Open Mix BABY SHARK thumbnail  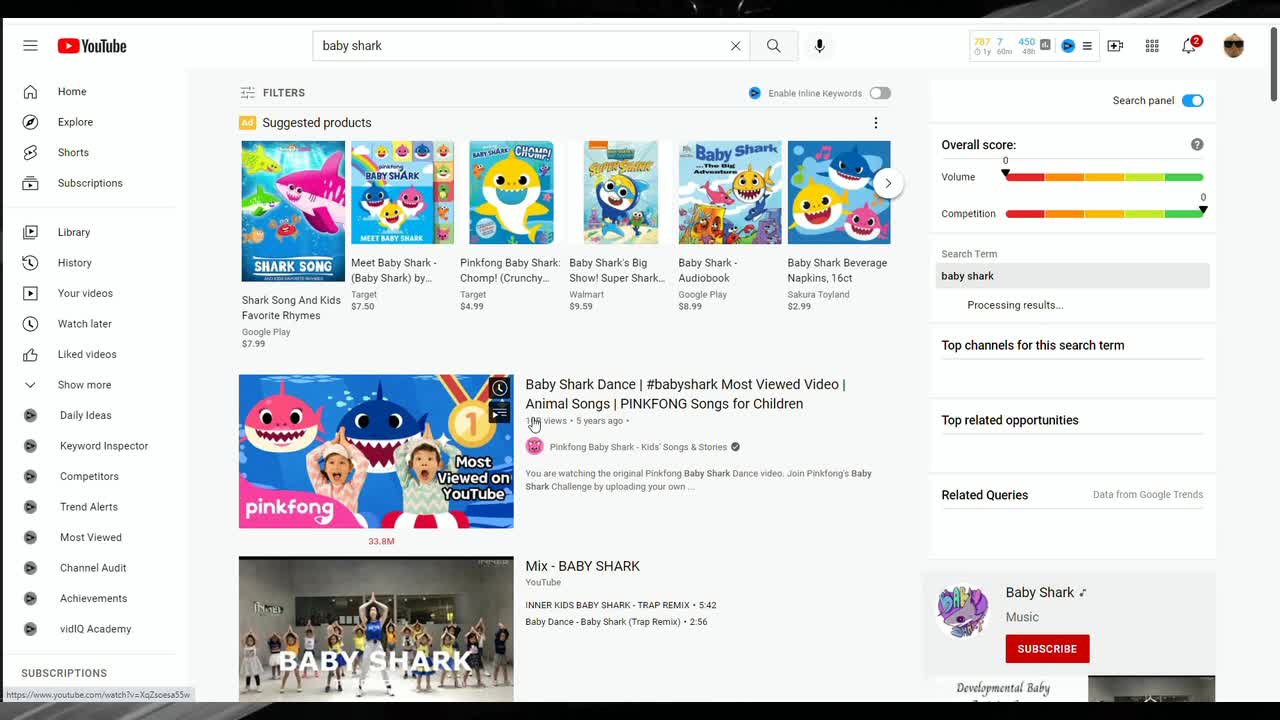tap(376, 629)
